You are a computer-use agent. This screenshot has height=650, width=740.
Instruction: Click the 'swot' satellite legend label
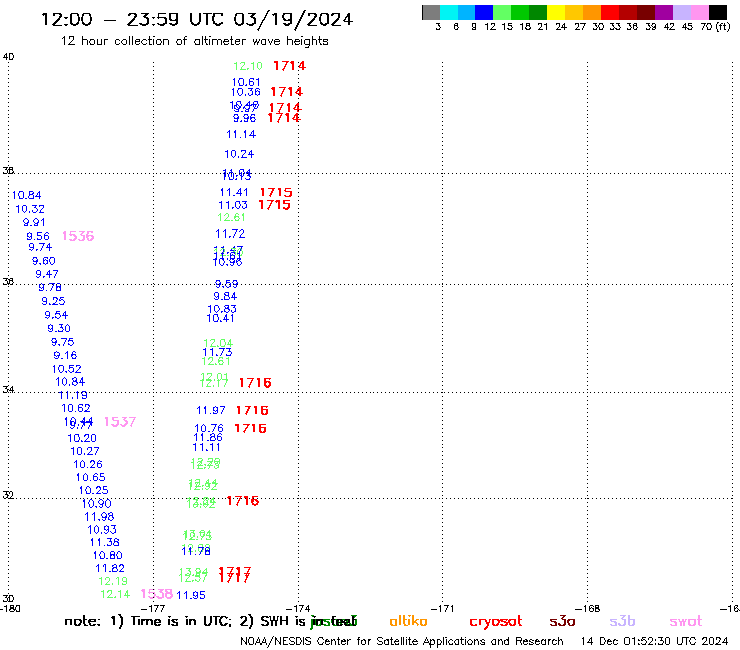coord(686,621)
